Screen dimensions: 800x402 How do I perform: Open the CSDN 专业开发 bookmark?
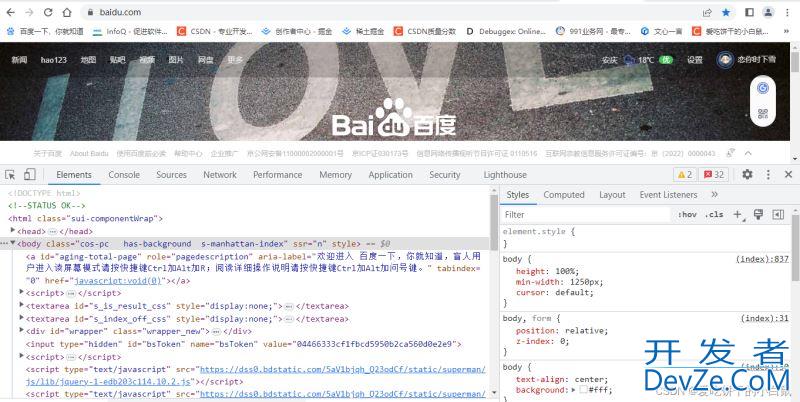[x=215, y=32]
